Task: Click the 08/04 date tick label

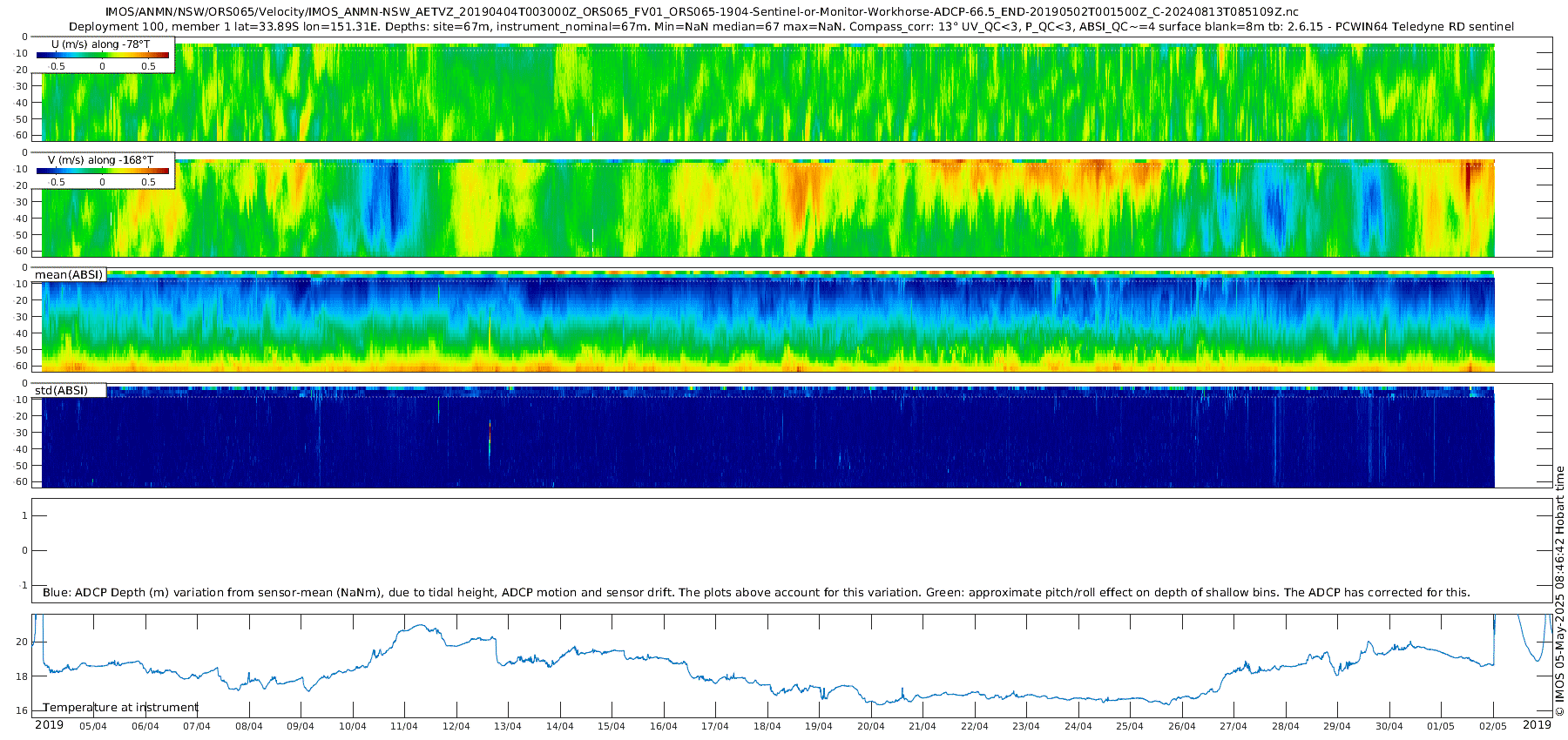Action: click(248, 727)
